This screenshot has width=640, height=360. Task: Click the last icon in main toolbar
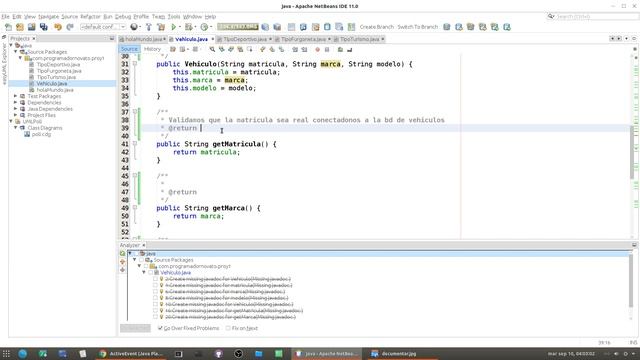[x=507, y=27]
